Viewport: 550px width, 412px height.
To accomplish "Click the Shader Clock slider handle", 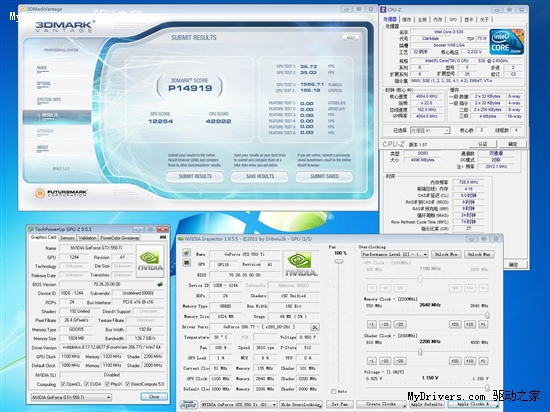I will [x=420, y=352].
